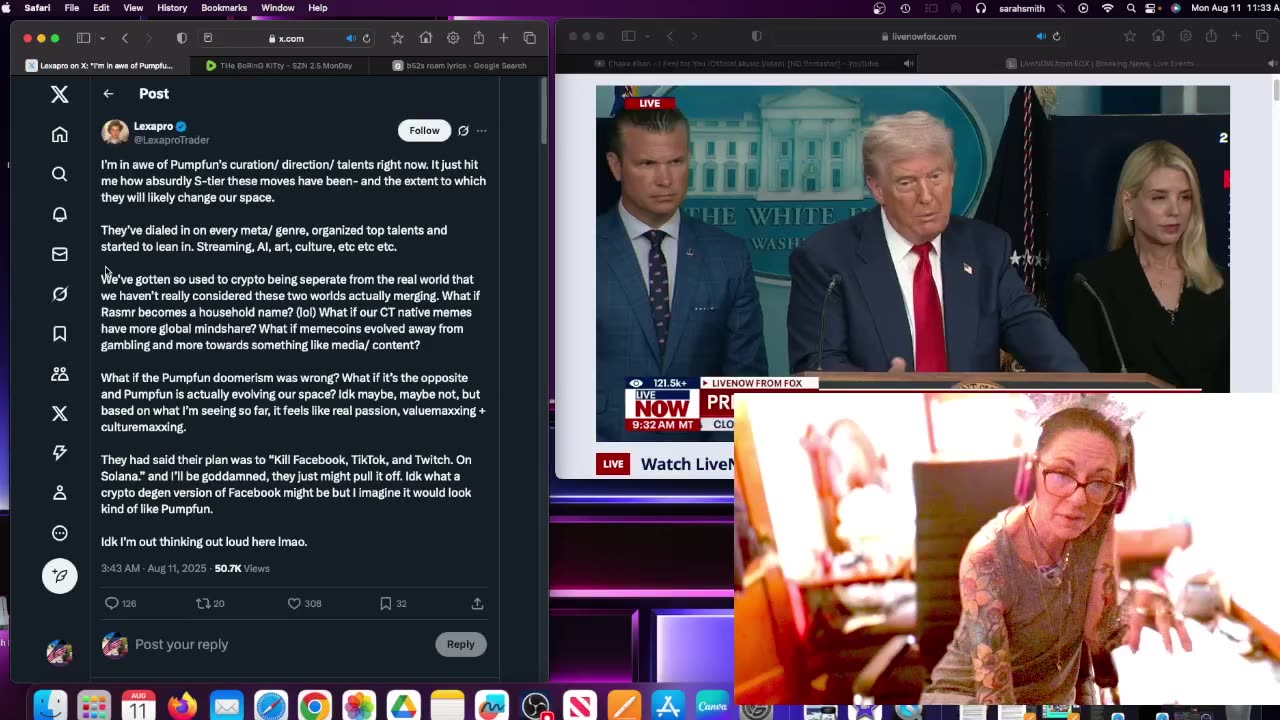Image resolution: width=1280 pixels, height=720 pixels.
Task: Open new tab in front Safari window
Action: (504, 38)
